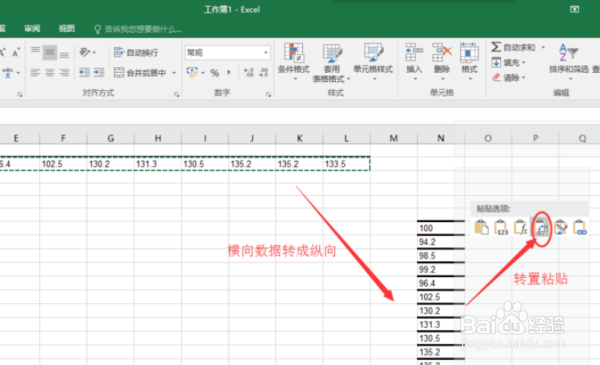Open the Number group dialog launcher
This screenshot has width=600, height=365.
coord(268,95)
